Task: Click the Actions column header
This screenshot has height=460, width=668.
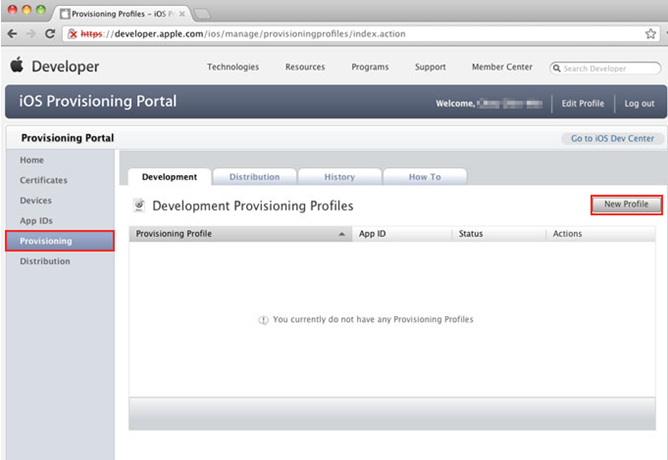Action: pos(601,234)
